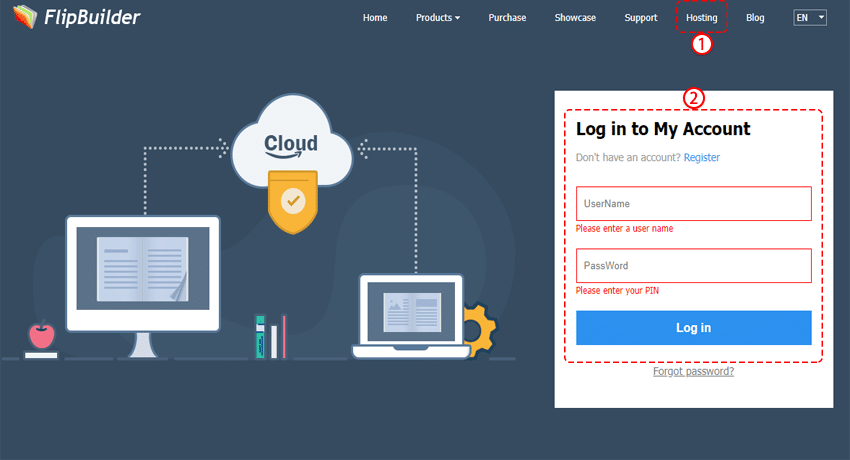Click the desktop monitor book illustration
This screenshot has height=460, width=850.
coord(143,286)
